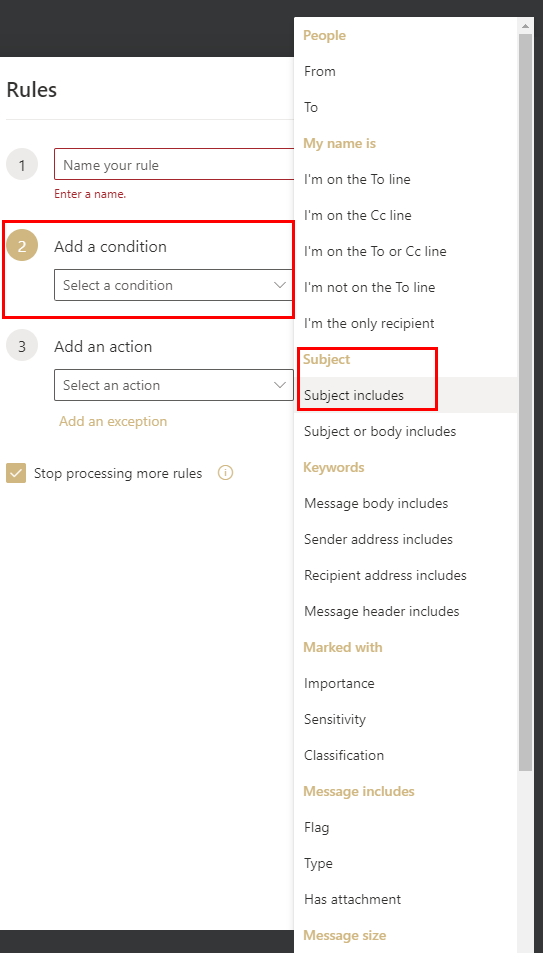Image resolution: width=543 pixels, height=953 pixels.
Task: Click the scroll-up arrow on the dropdown scrollbar
Action: pos(525,26)
